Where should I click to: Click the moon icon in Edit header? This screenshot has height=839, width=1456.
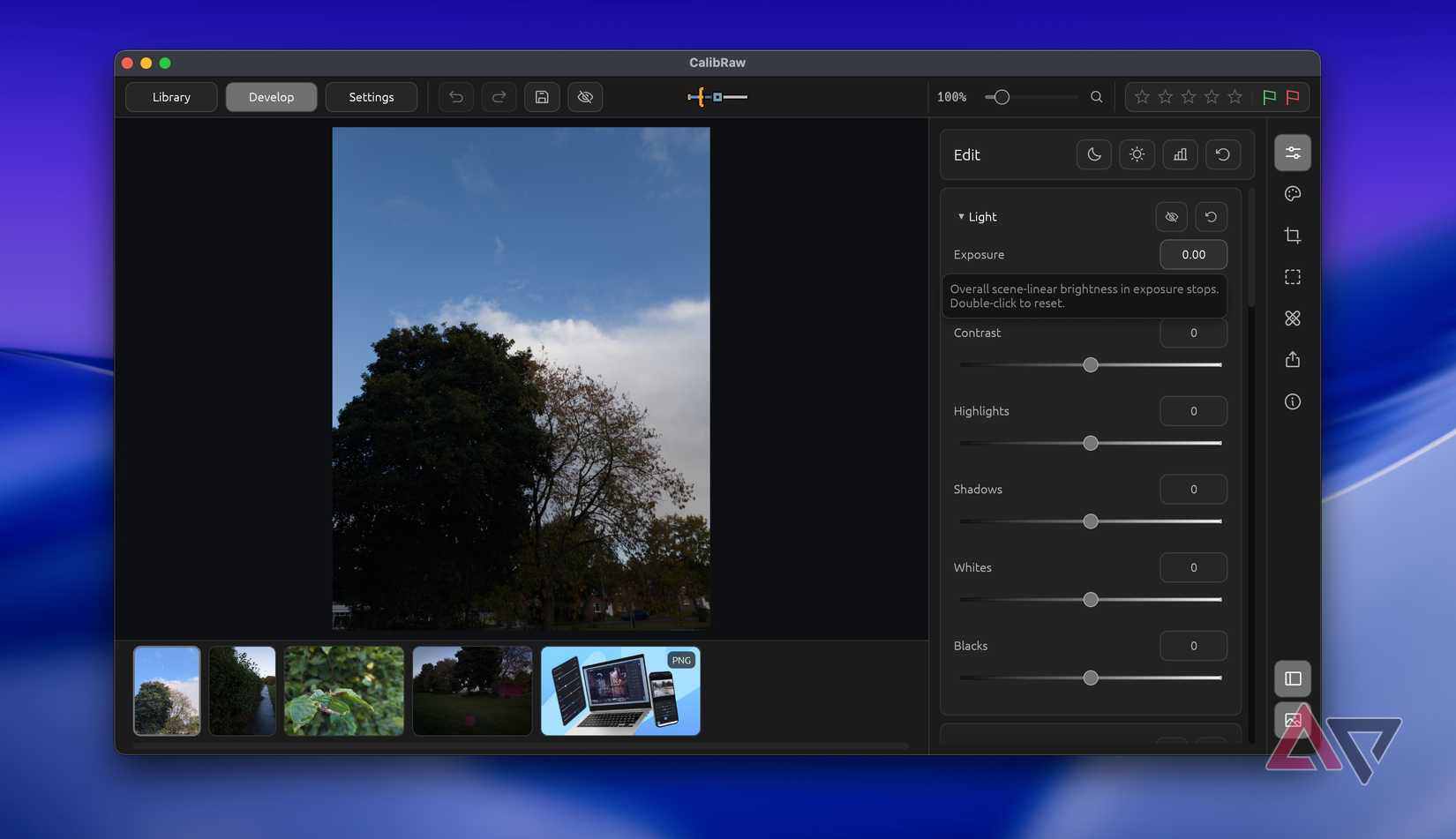pyautogui.click(x=1094, y=154)
